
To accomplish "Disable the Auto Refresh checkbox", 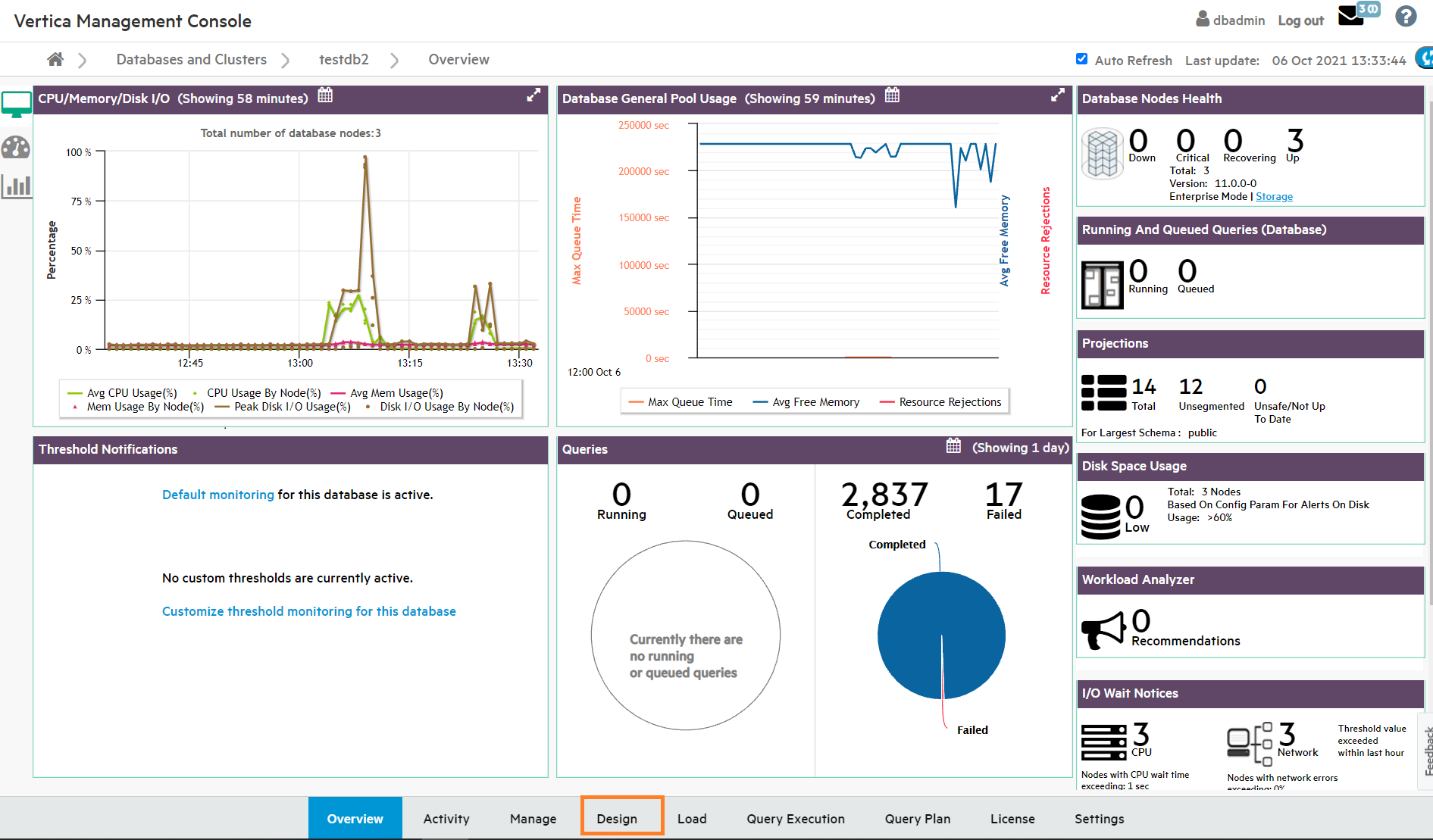I will (1082, 59).
